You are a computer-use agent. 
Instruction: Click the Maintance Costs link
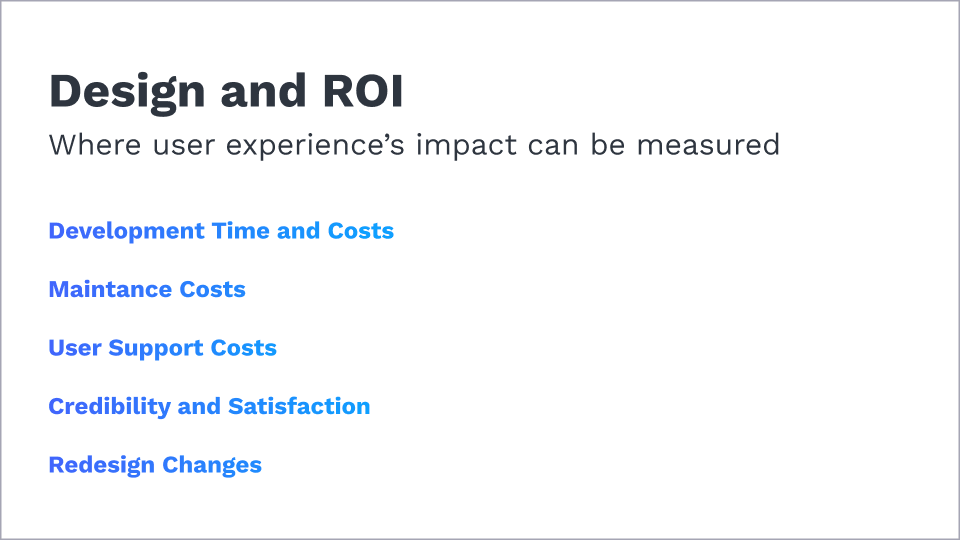click(147, 290)
